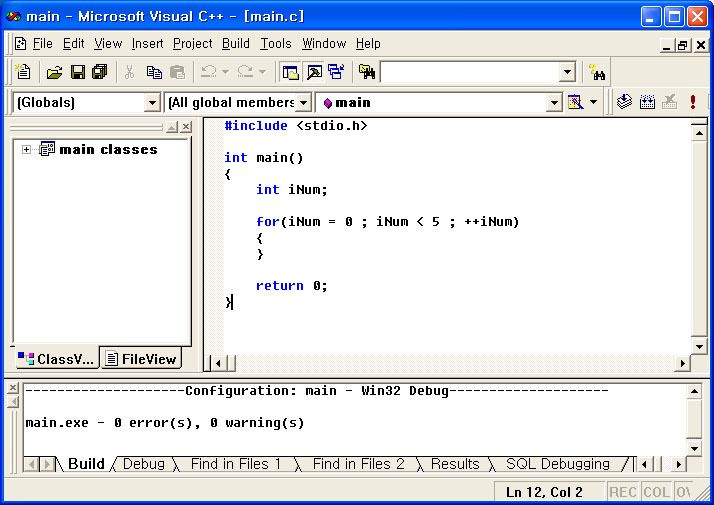
Task: Select the Debug output tab
Action: [x=143, y=464]
